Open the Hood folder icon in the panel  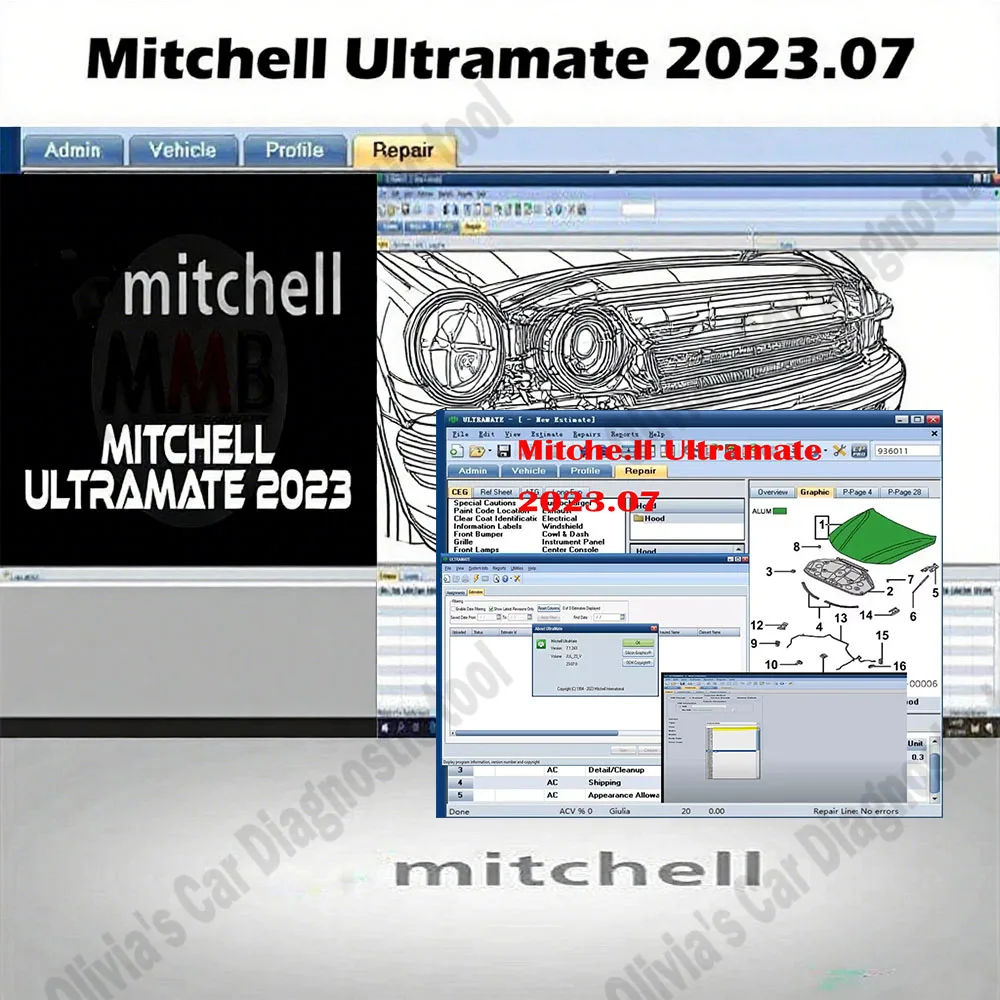tap(638, 518)
